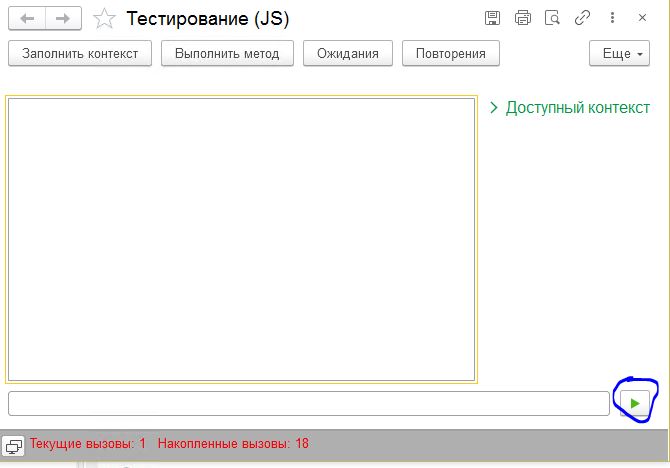
Task: Go forward with the right arrow button
Action: click(63, 18)
